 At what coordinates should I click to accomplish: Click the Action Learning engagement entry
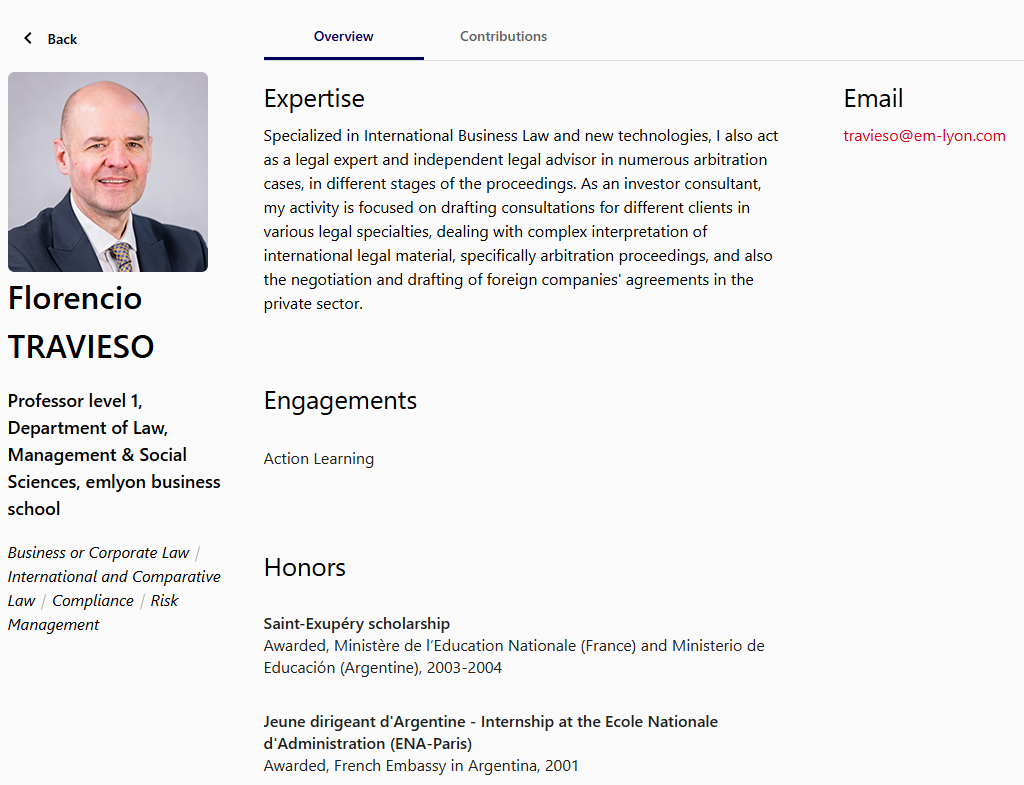(319, 459)
